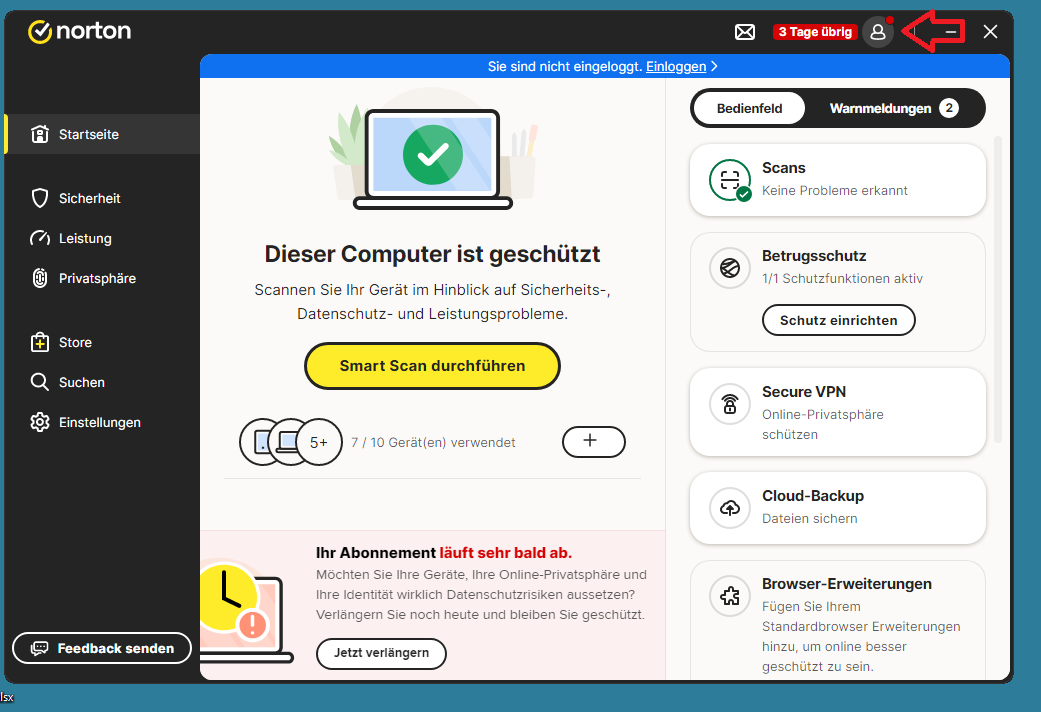Click the Einloggen link
This screenshot has width=1041, height=712.
tap(676, 67)
